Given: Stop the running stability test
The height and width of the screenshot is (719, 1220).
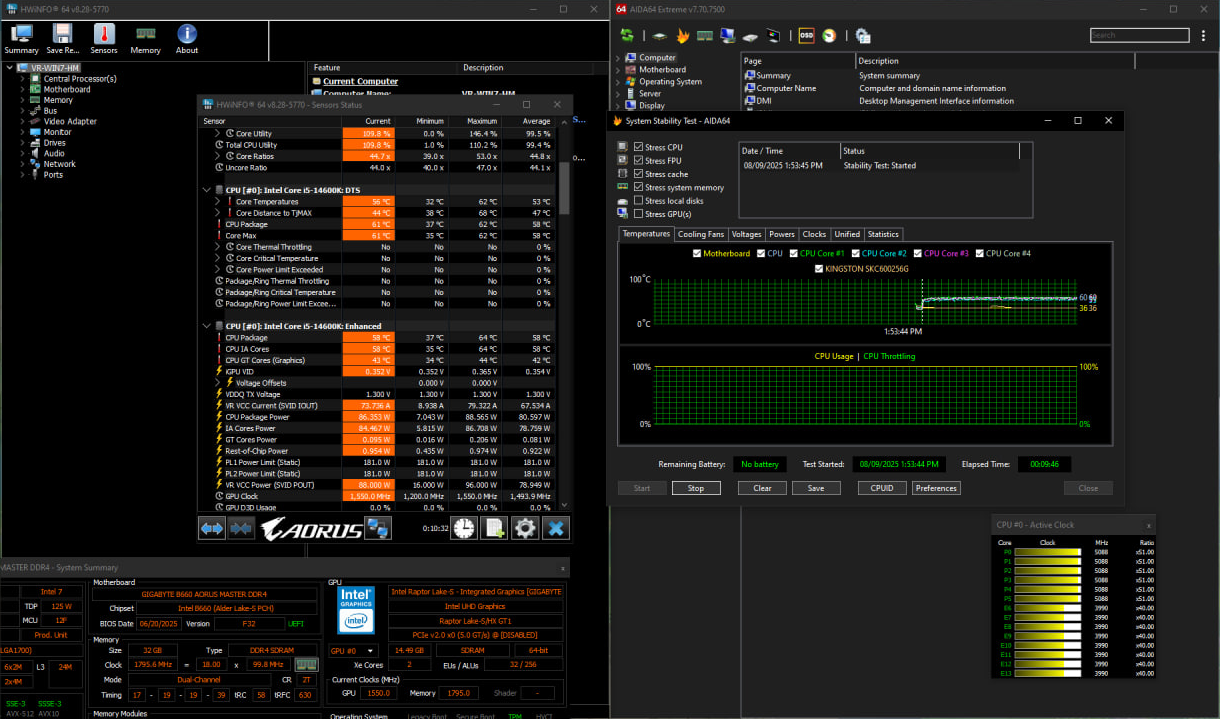Looking at the screenshot, I should [x=696, y=488].
